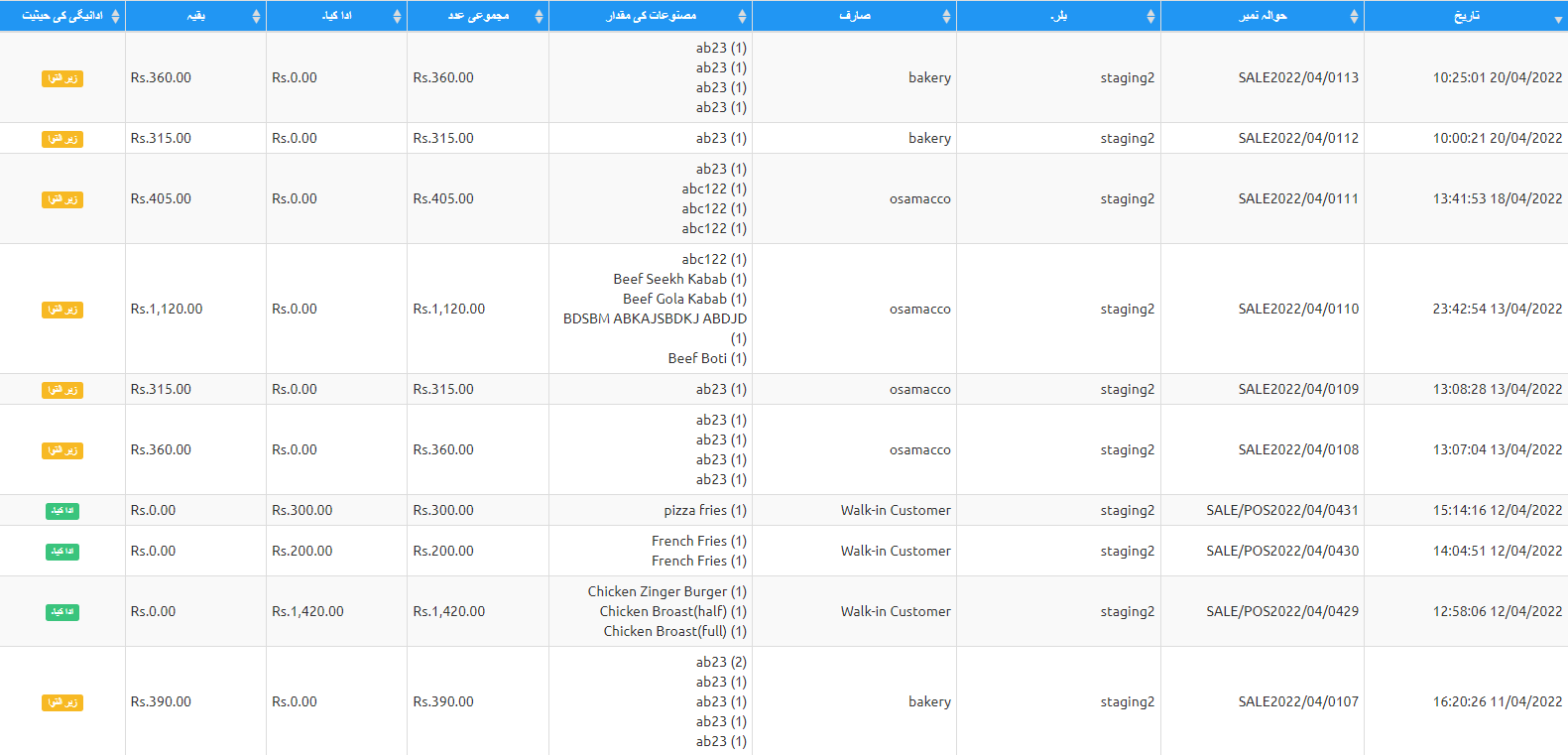Open sale reference SALE2022/04/0112

click(x=1297, y=138)
